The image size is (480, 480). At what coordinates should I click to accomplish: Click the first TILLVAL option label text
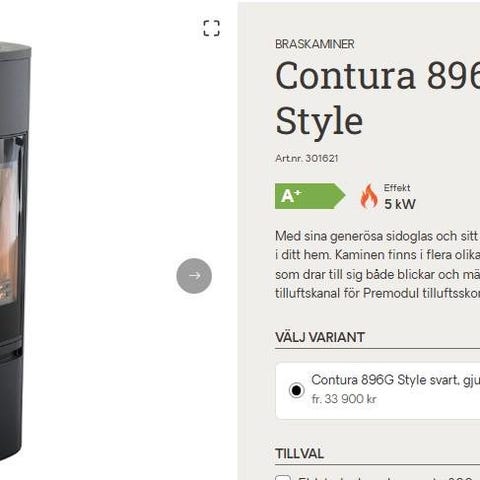(388, 478)
